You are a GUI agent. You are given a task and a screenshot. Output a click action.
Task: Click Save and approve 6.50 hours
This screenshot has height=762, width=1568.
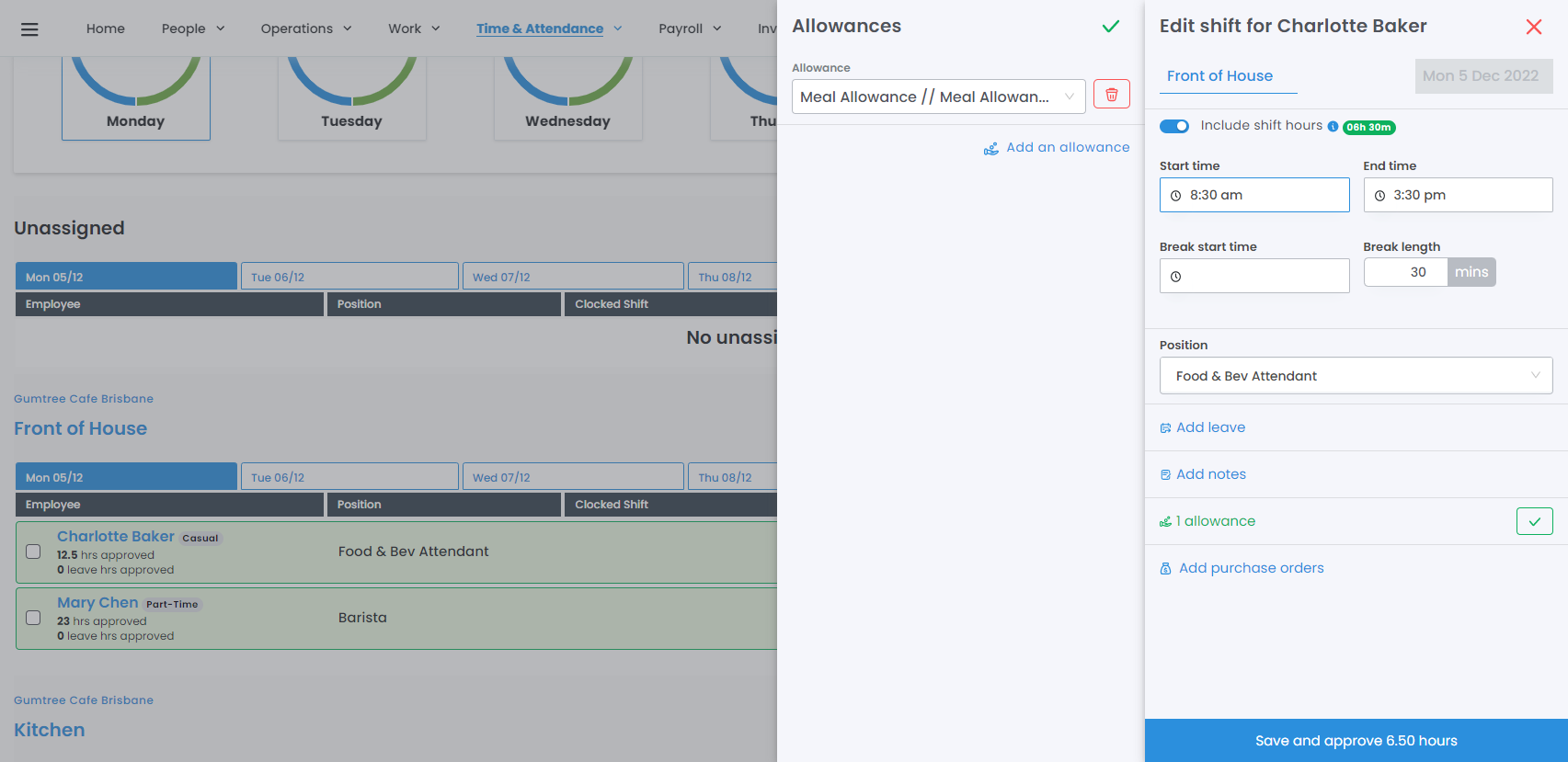[1356, 741]
